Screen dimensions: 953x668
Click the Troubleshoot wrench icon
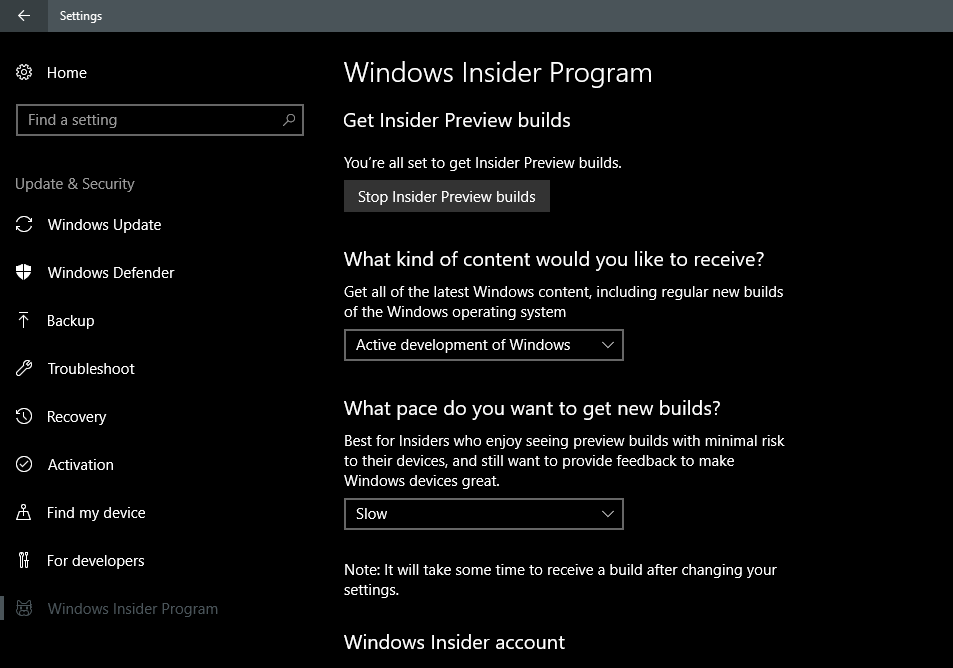(24, 368)
